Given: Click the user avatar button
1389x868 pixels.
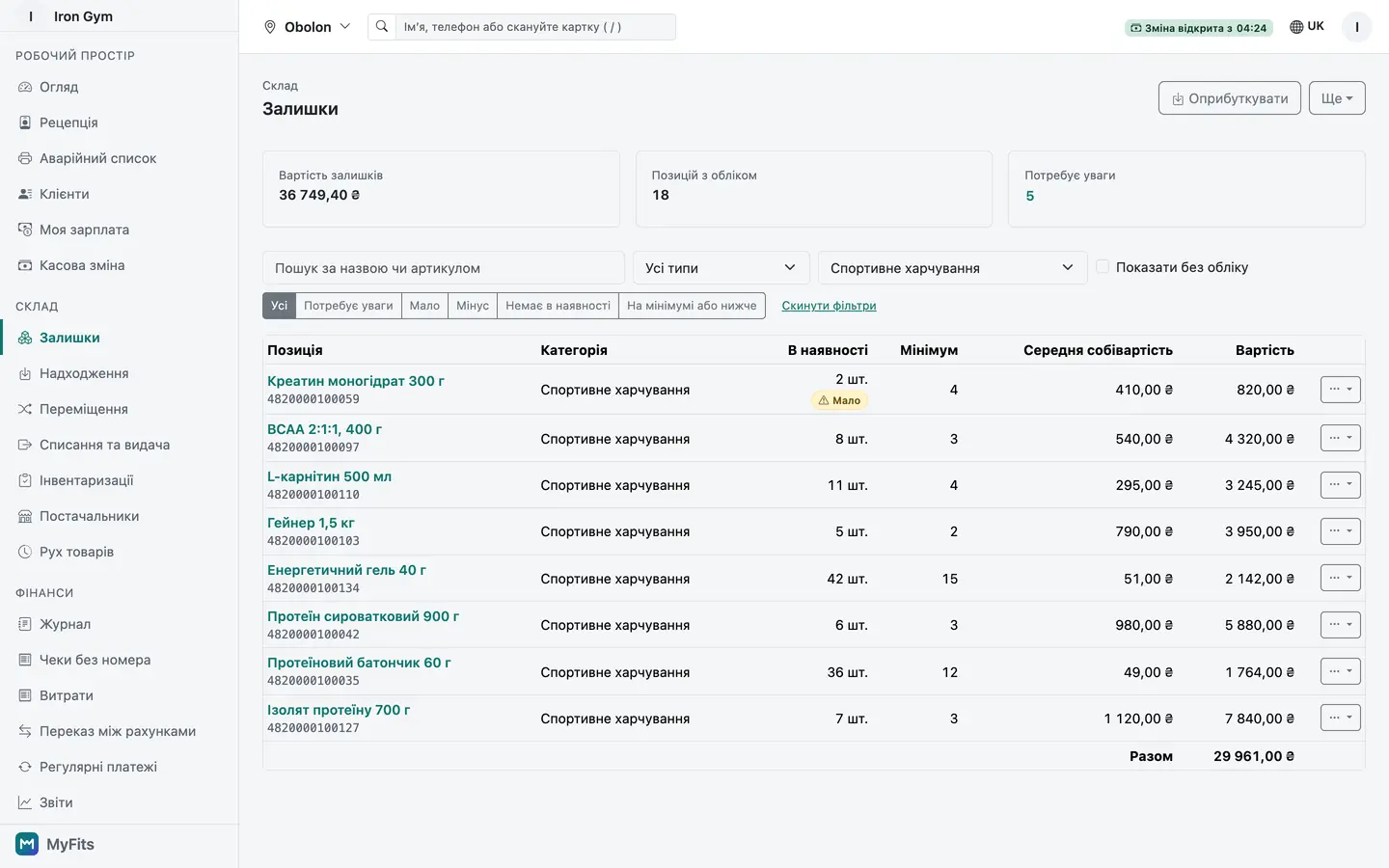Looking at the screenshot, I should tap(1357, 27).
